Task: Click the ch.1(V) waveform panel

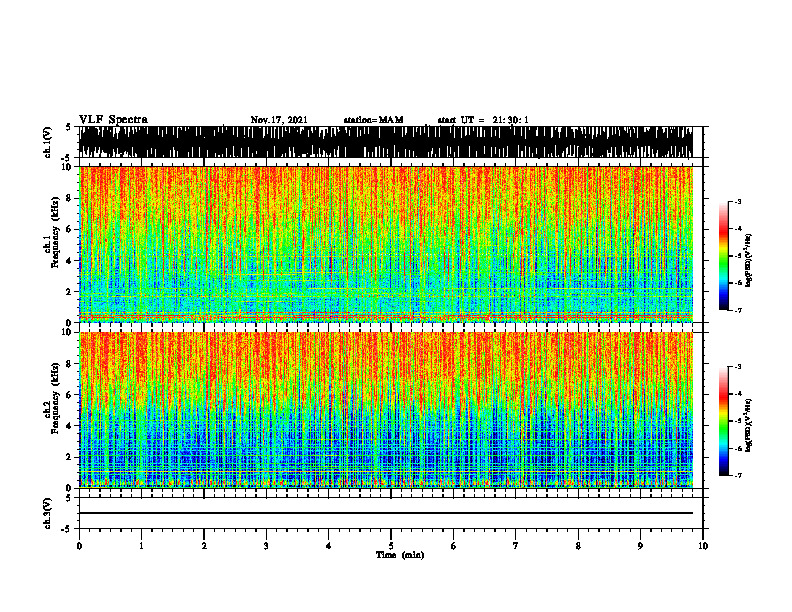Action: pyautogui.click(x=386, y=142)
